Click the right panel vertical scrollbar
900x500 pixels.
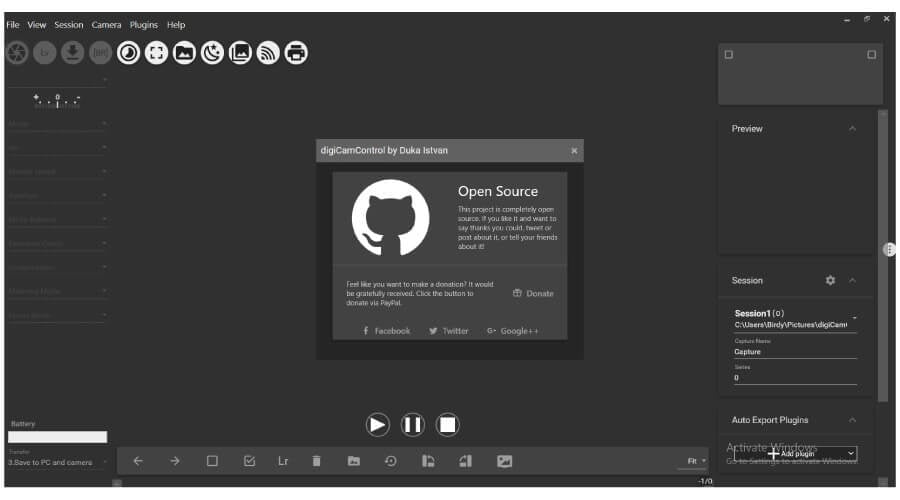pyautogui.click(x=883, y=255)
